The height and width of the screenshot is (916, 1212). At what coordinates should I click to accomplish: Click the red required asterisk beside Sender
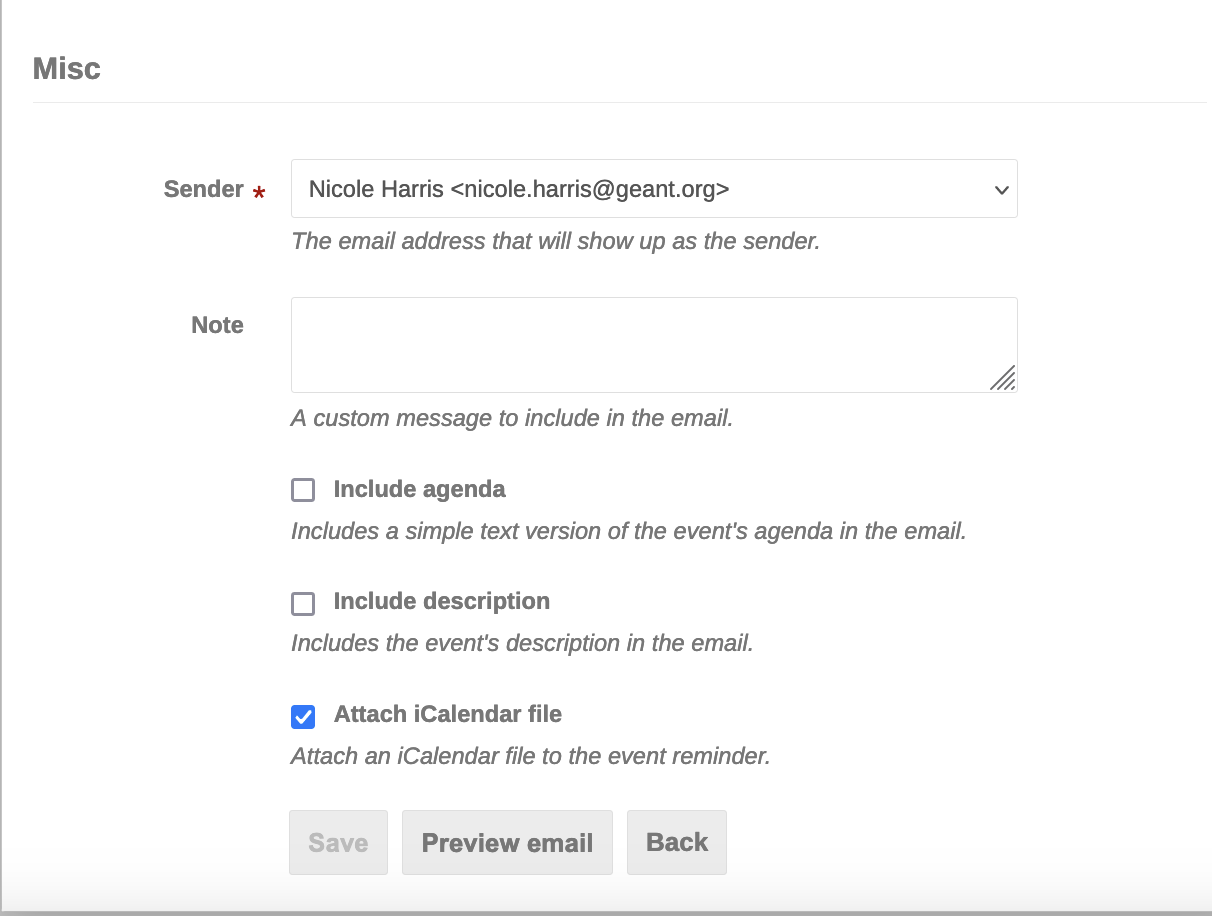[x=259, y=194]
